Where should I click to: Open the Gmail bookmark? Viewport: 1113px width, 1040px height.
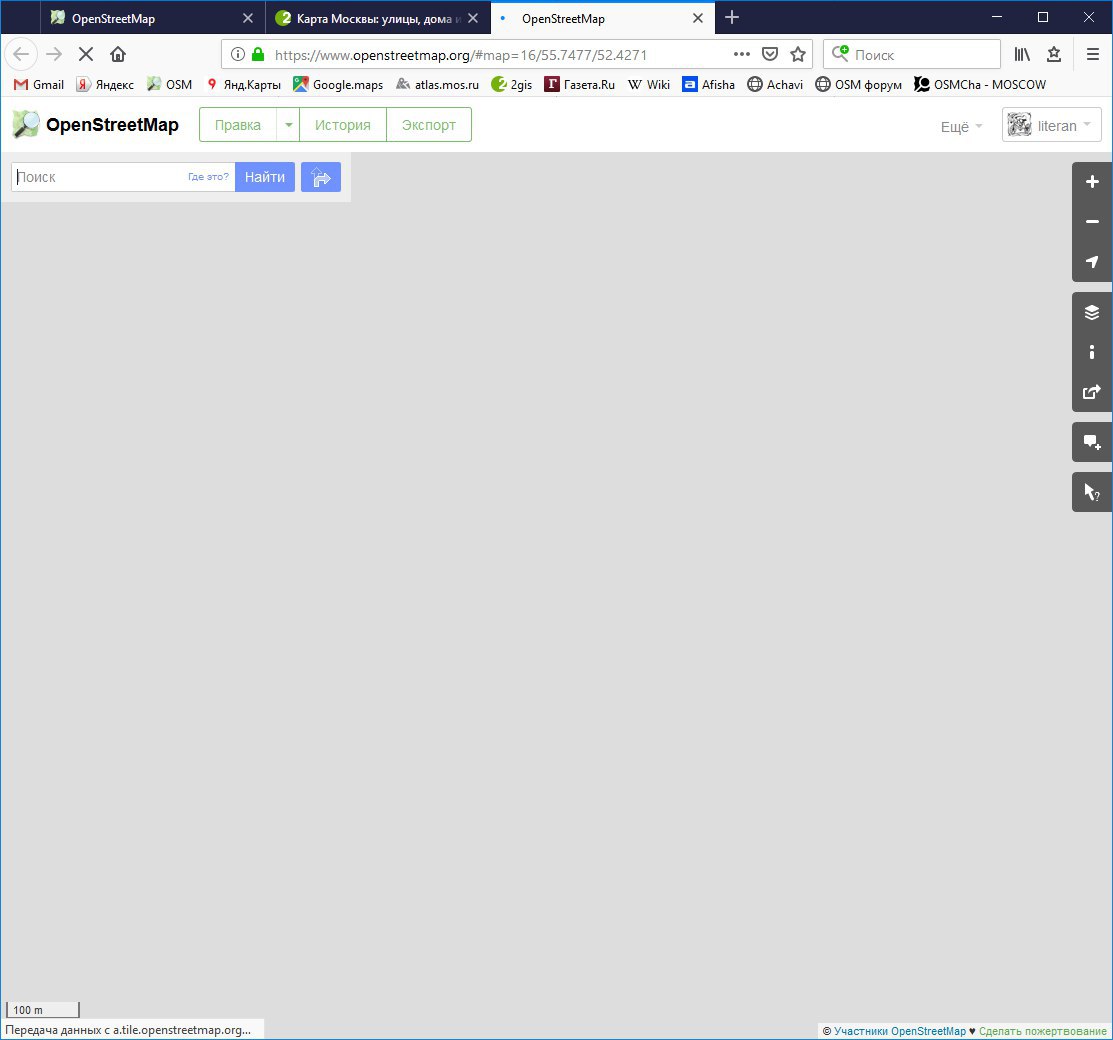pos(39,84)
